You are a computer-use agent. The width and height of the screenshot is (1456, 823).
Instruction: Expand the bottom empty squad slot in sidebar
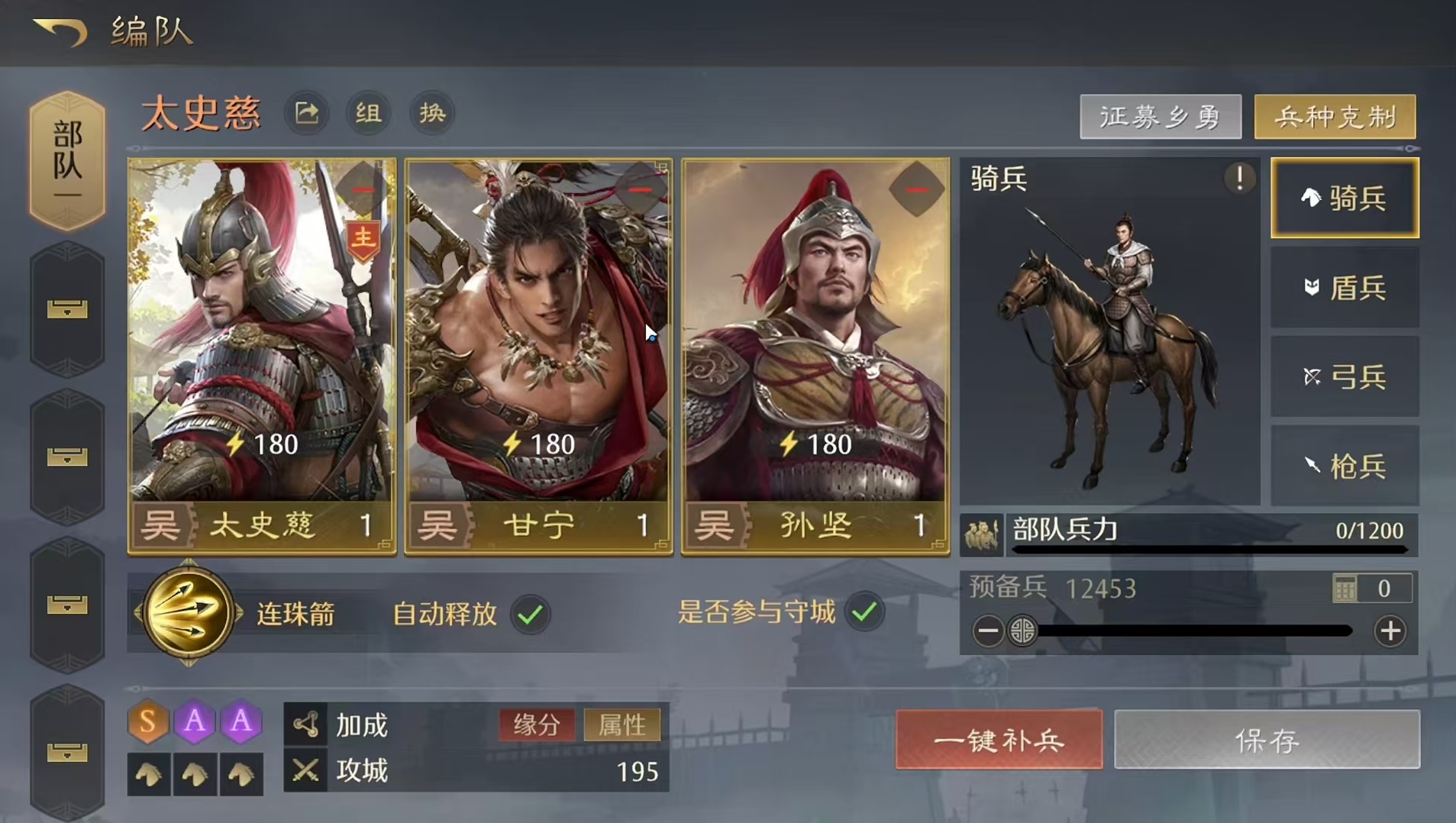tap(67, 753)
